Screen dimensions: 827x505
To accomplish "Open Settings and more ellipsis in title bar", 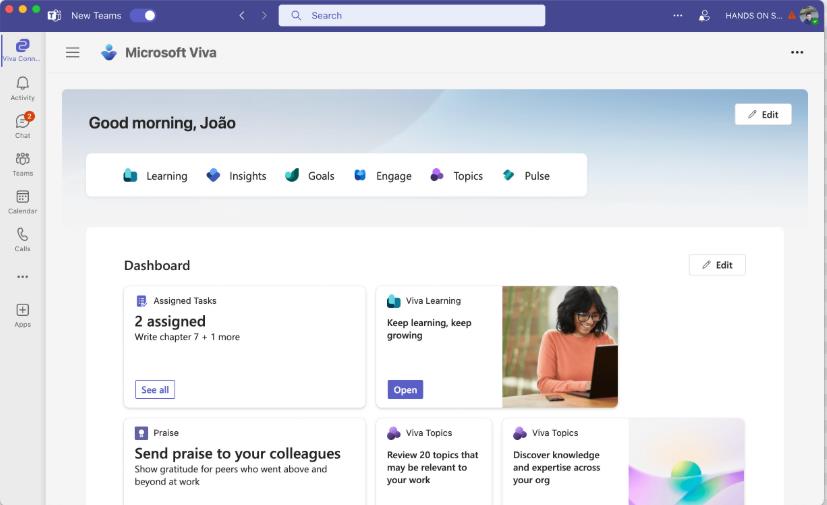I will click(678, 15).
